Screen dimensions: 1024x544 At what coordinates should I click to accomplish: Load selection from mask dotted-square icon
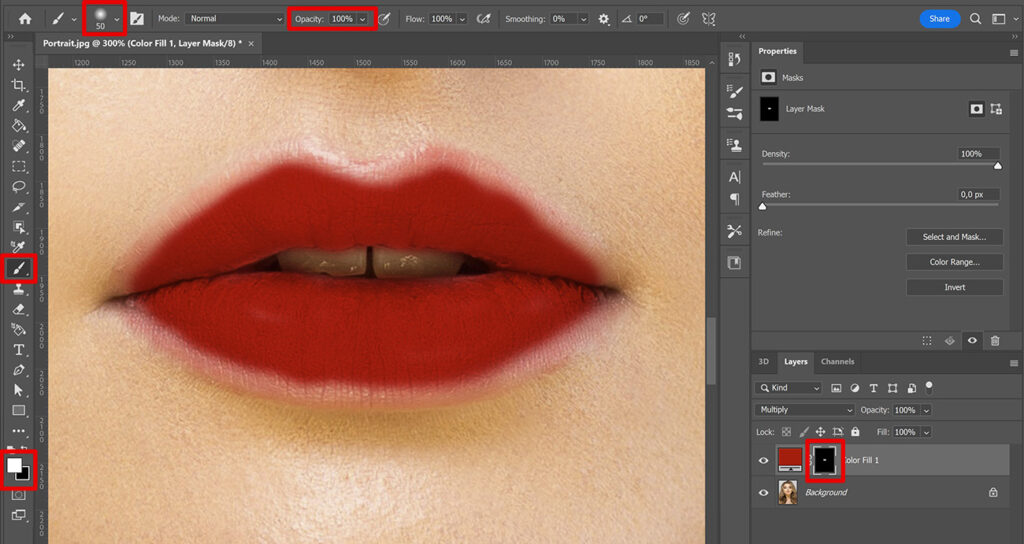pos(927,341)
